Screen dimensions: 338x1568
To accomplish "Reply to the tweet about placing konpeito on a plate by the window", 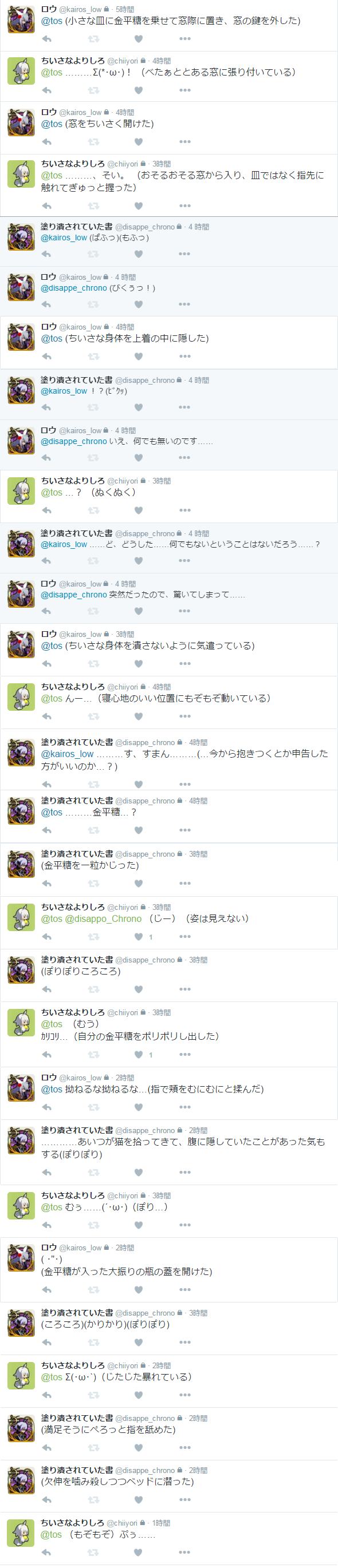I will coord(46,39).
